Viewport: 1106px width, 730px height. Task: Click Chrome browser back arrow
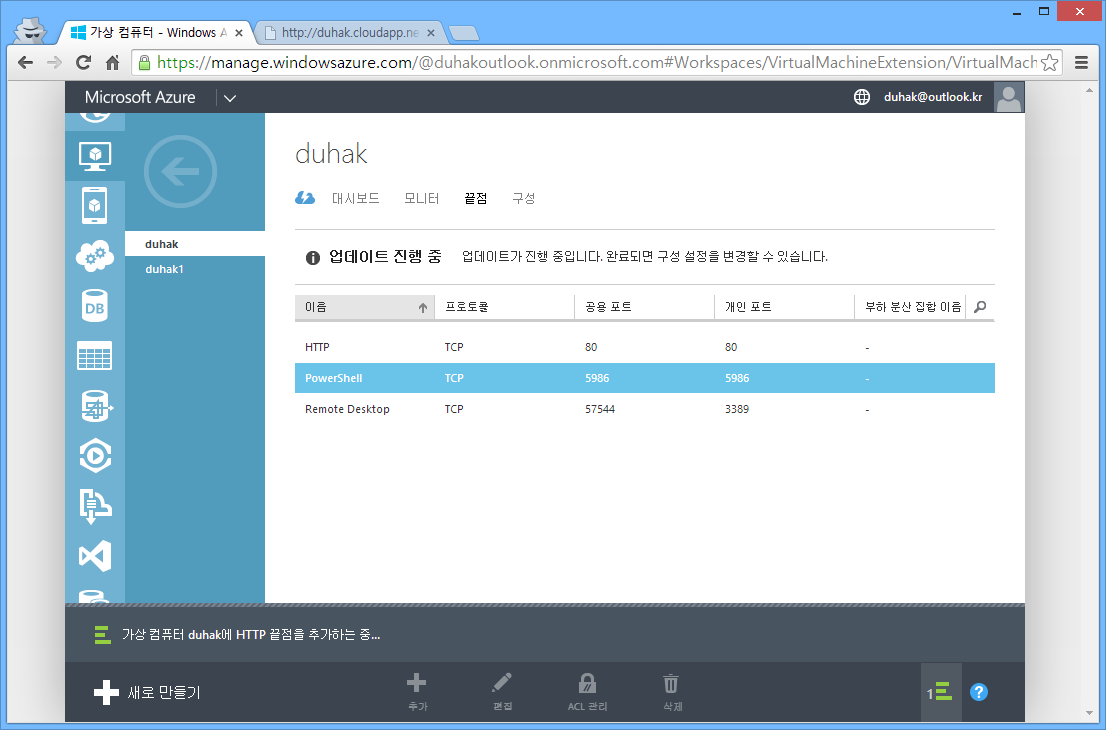pyautogui.click(x=25, y=63)
